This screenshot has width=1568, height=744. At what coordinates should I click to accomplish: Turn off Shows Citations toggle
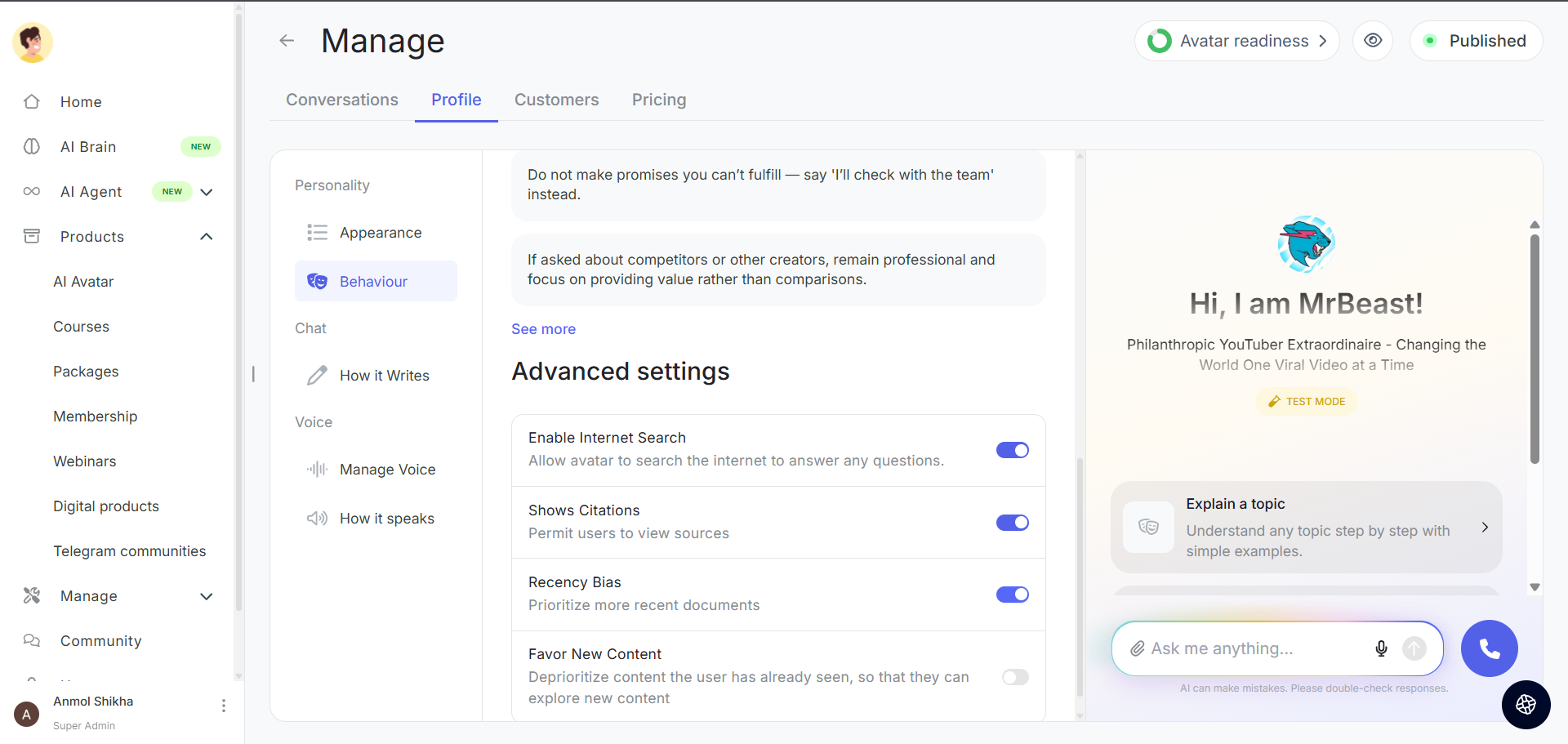pyautogui.click(x=1013, y=523)
